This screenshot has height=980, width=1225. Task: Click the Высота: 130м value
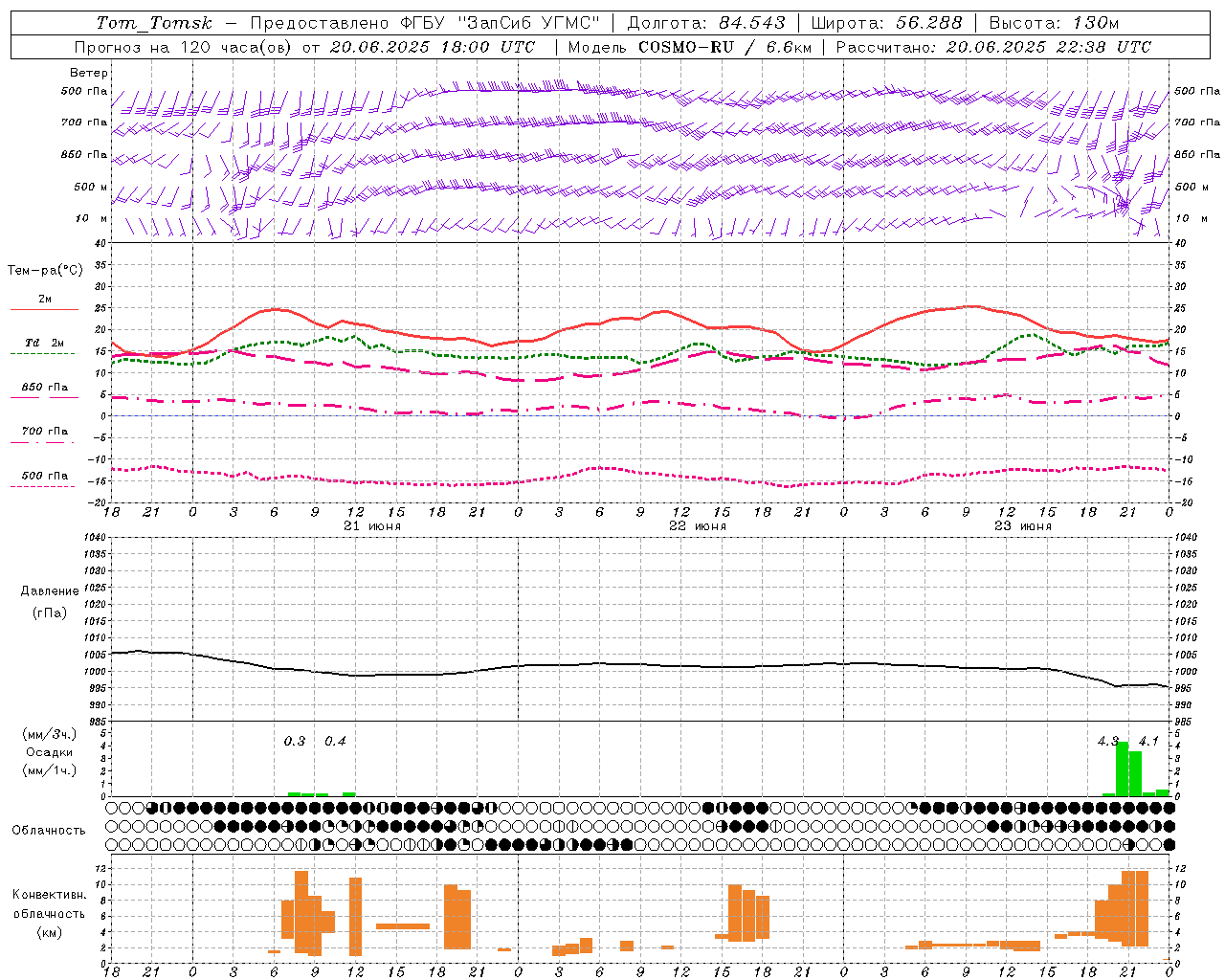pyautogui.click(x=1053, y=23)
